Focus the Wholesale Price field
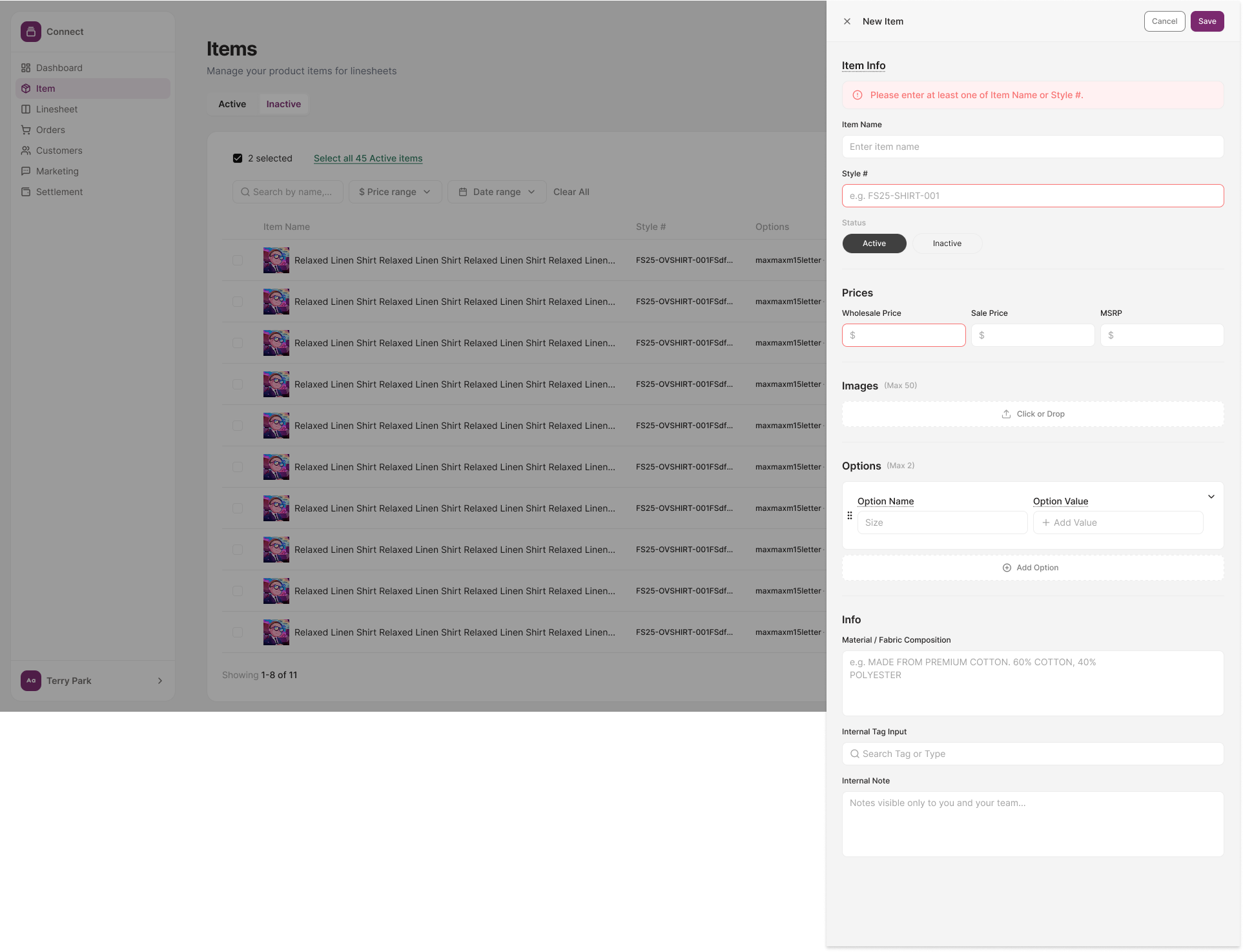Viewport: 1243px width, 952px height. tap(903, 335)
